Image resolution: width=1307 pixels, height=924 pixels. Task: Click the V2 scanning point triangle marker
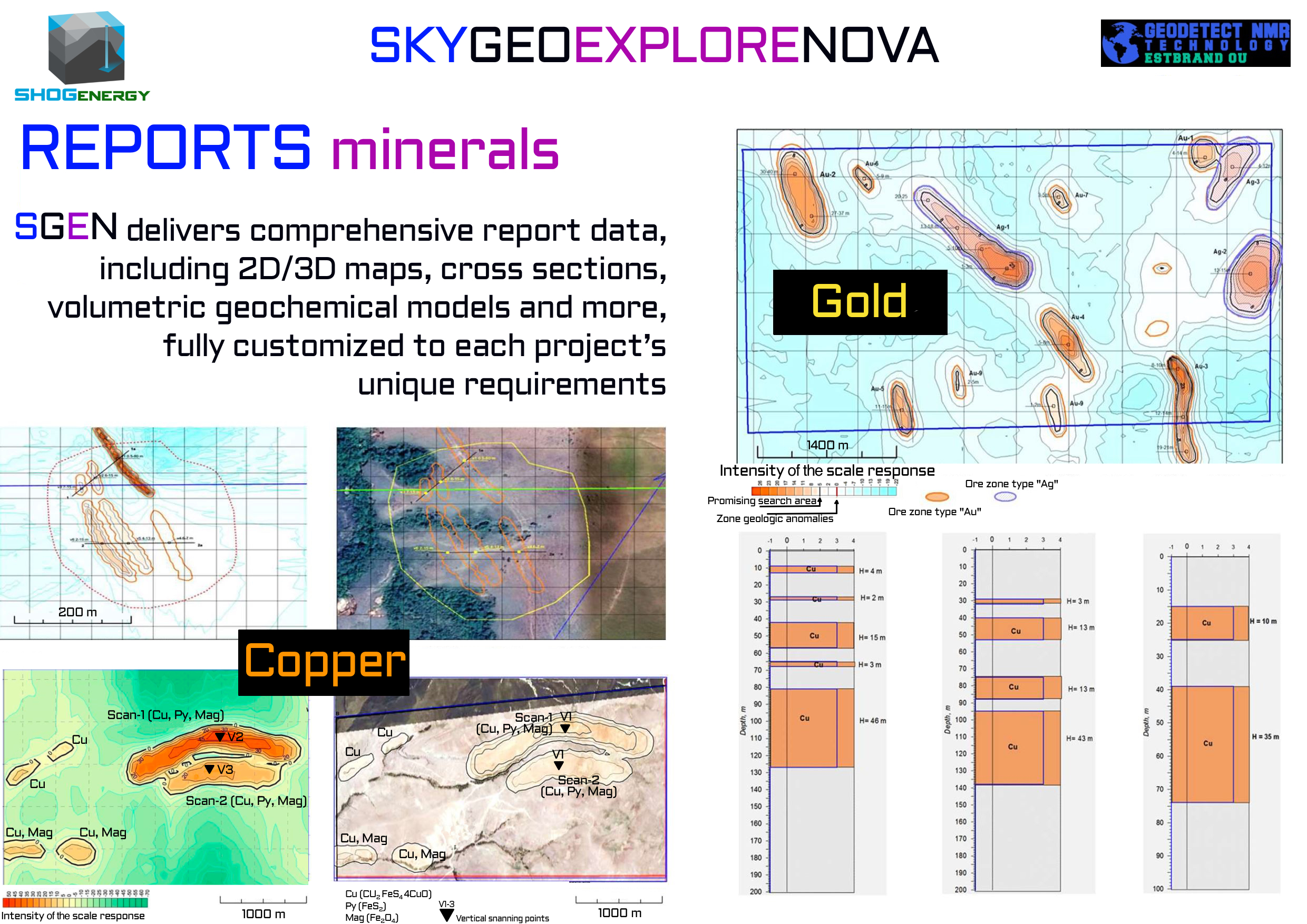tap(220, 737)
